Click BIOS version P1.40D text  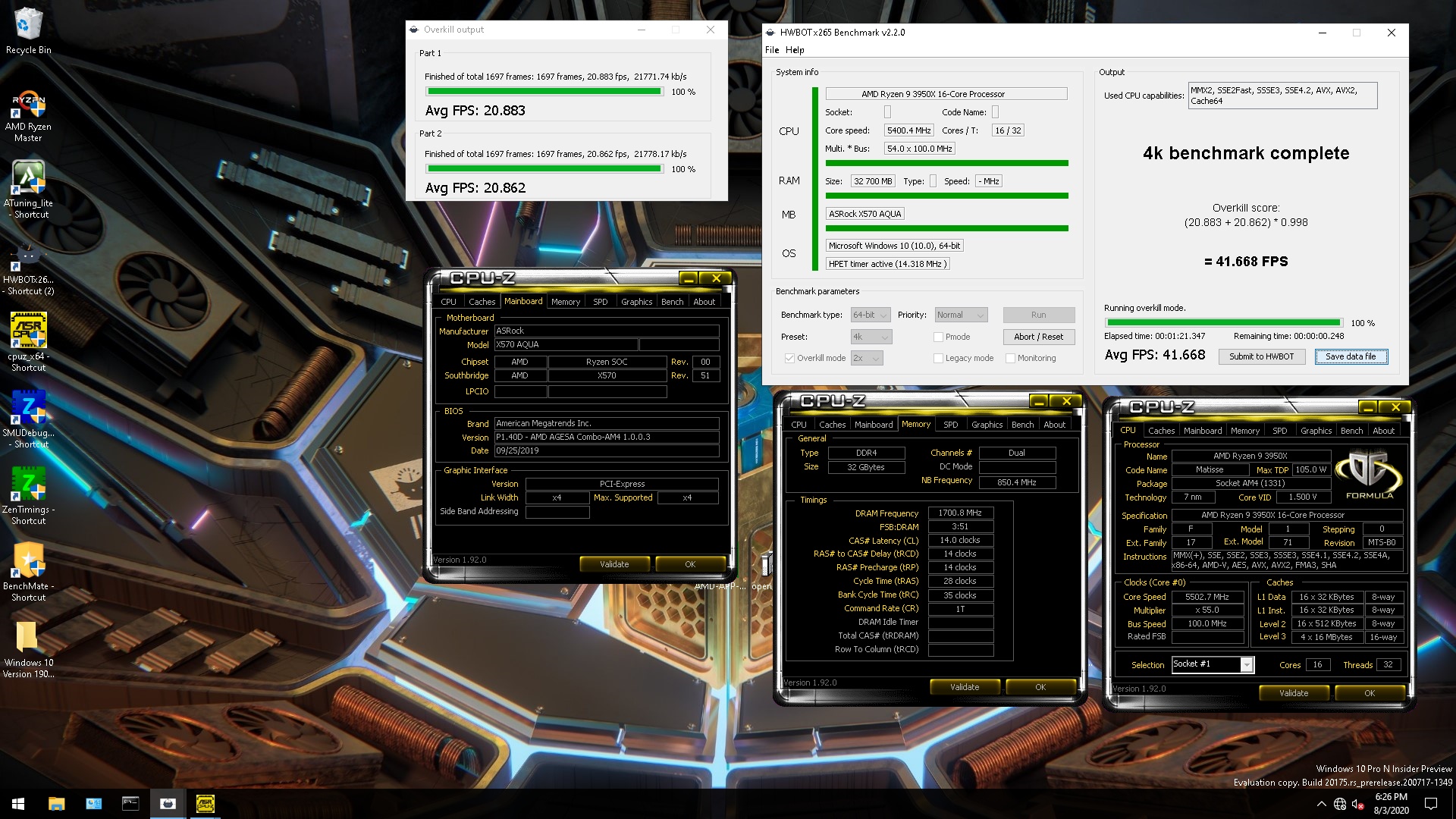coord(606,437)
